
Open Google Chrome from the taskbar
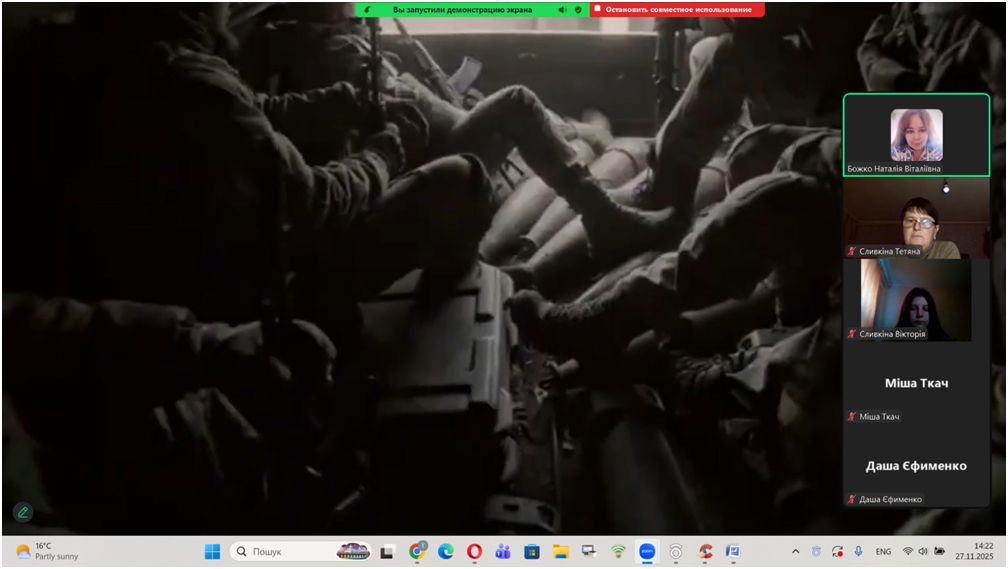click(x=417, y=551)
